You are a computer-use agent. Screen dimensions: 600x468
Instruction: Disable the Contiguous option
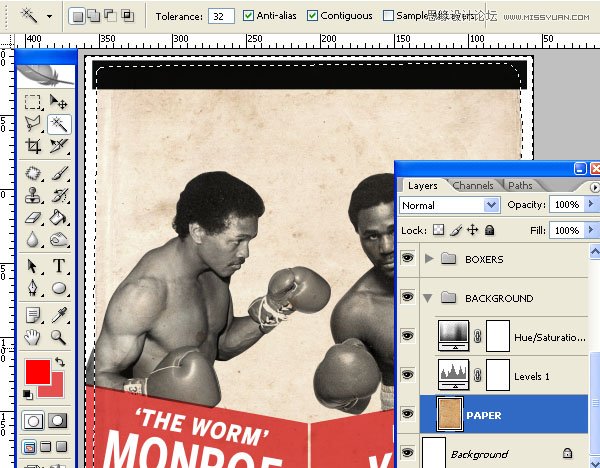coord(313,16)
